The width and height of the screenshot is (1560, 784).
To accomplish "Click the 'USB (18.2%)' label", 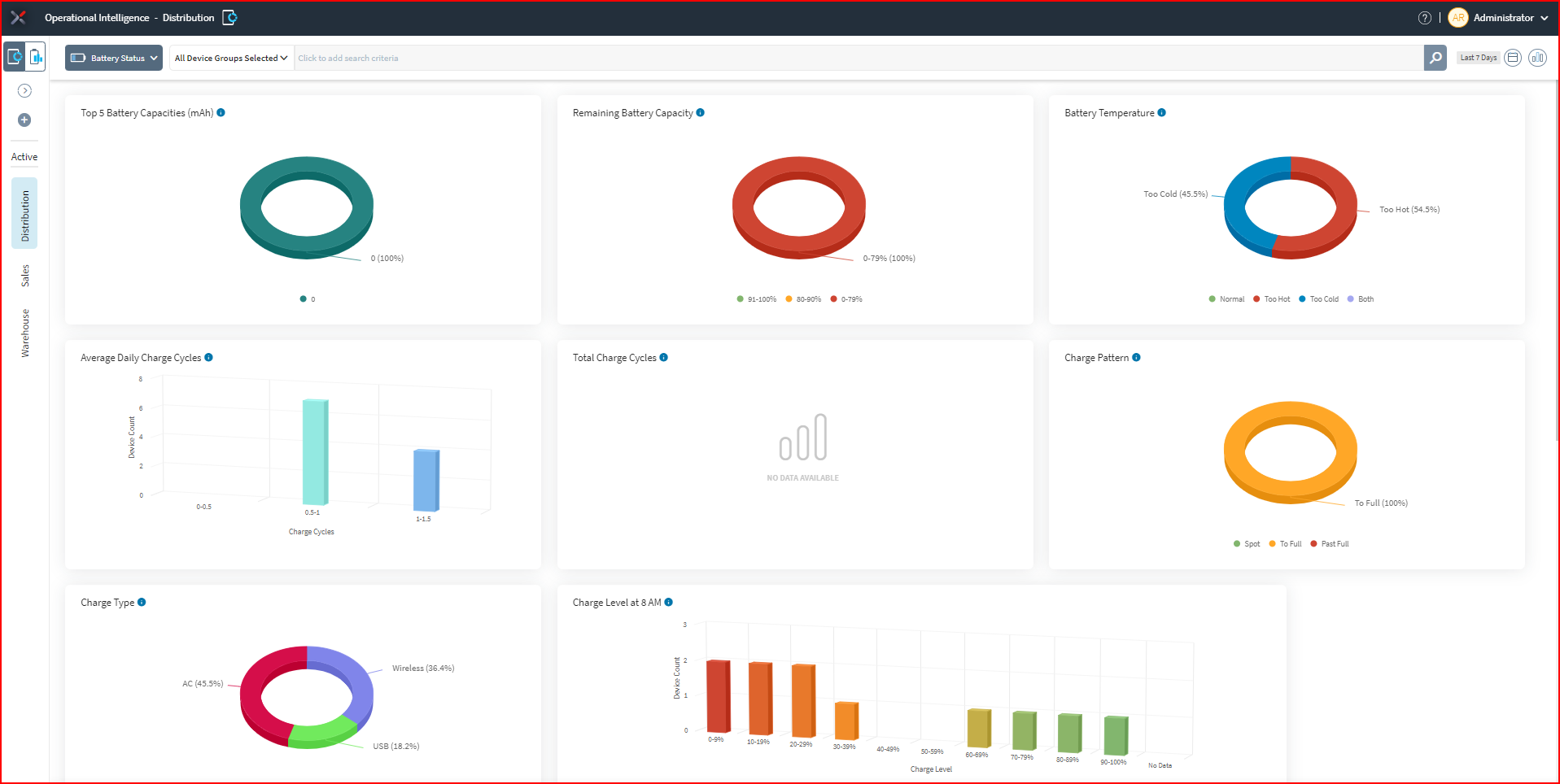I will tap(396, 747).
